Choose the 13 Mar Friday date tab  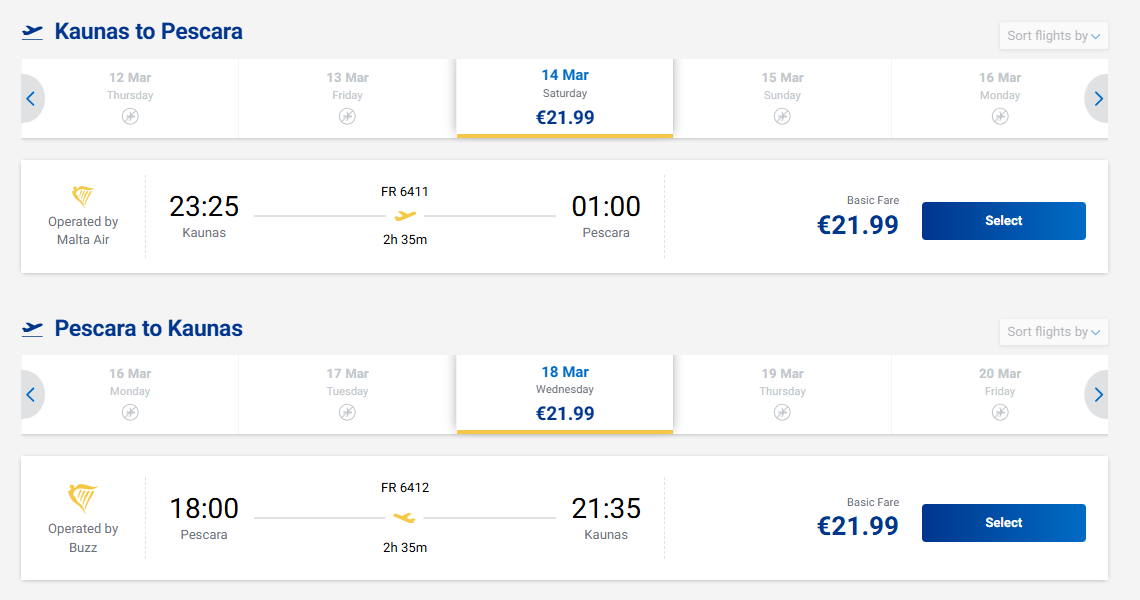pyautogui.click(x=347, y=97)
